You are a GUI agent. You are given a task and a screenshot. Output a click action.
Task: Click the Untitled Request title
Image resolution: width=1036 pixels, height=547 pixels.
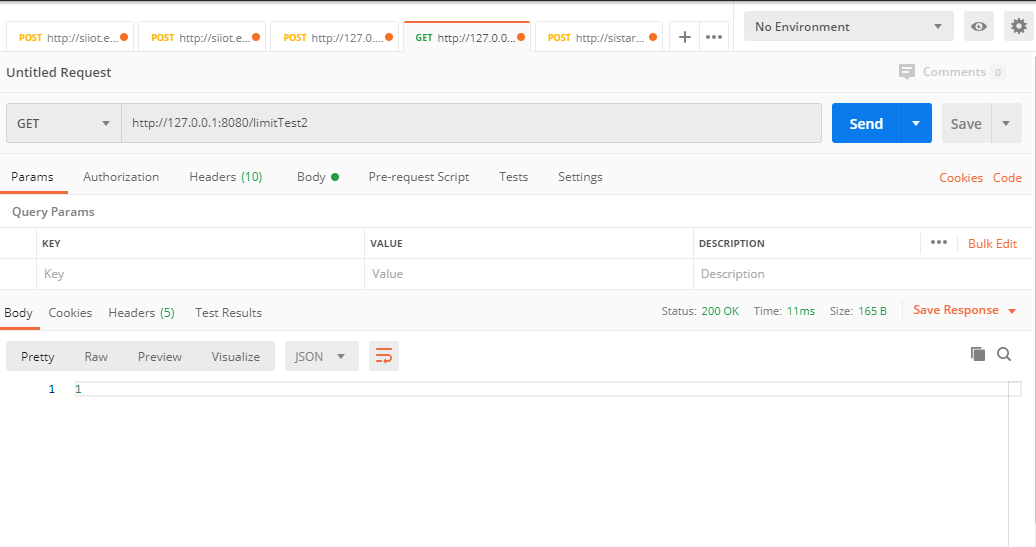click(x=59, y=72)
